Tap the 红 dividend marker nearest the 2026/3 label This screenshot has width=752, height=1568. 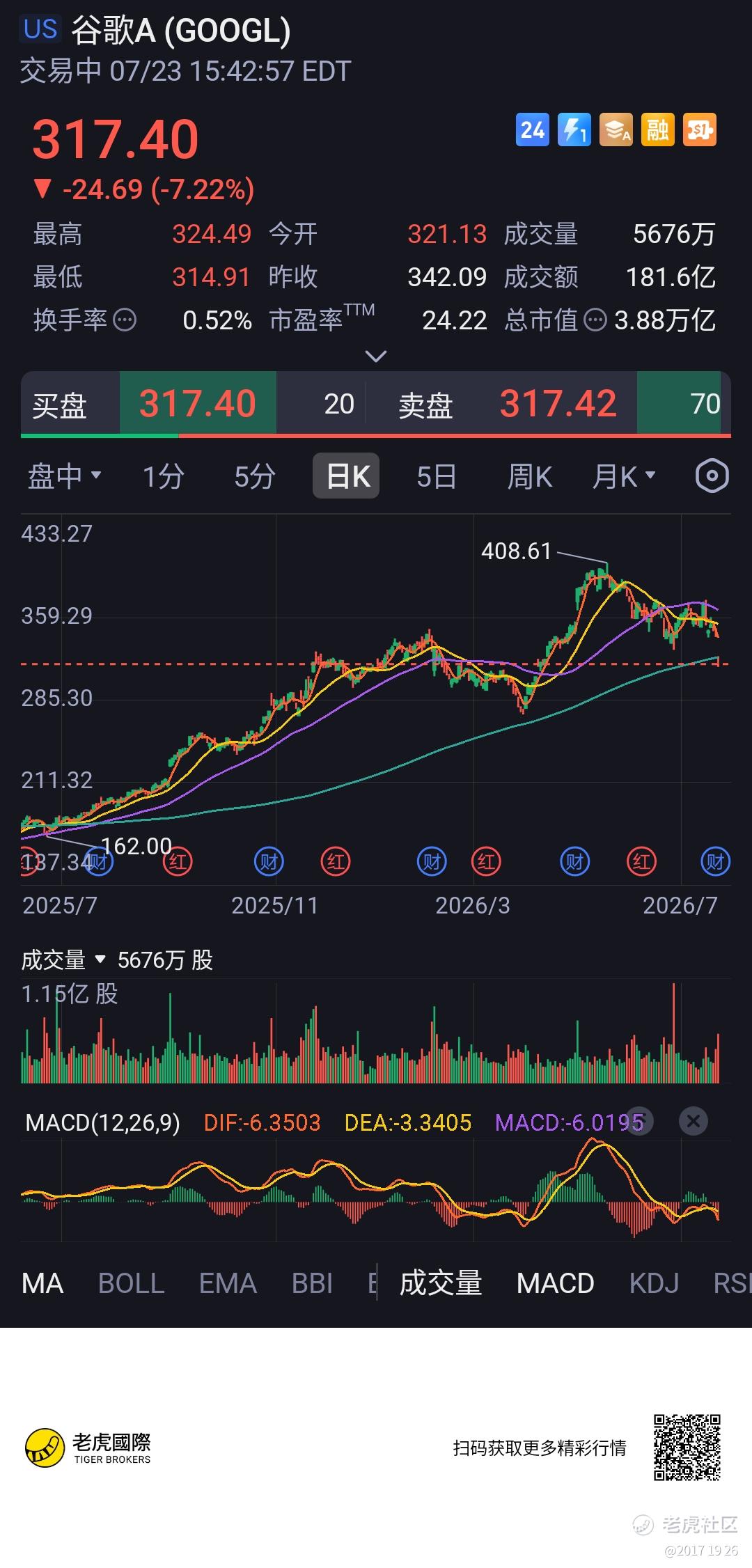(486, 862)
